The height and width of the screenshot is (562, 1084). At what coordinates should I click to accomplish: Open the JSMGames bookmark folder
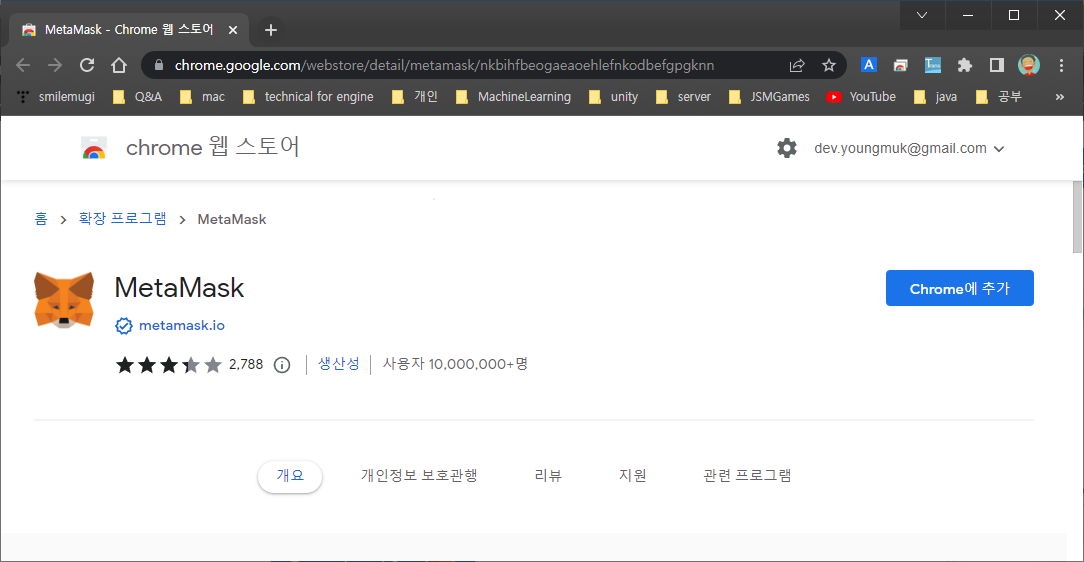(769, 97)
